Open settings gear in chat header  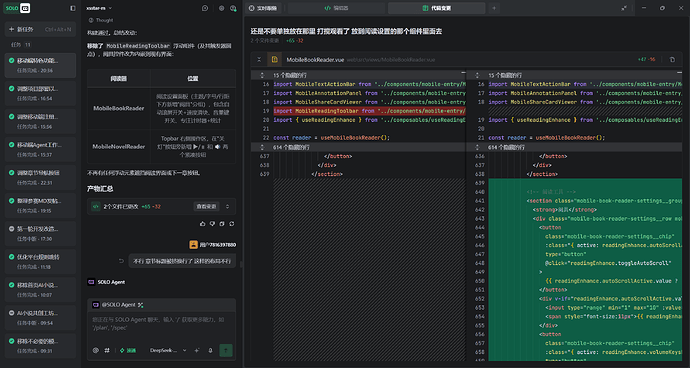pyautogui.click(x=221, y=8)
